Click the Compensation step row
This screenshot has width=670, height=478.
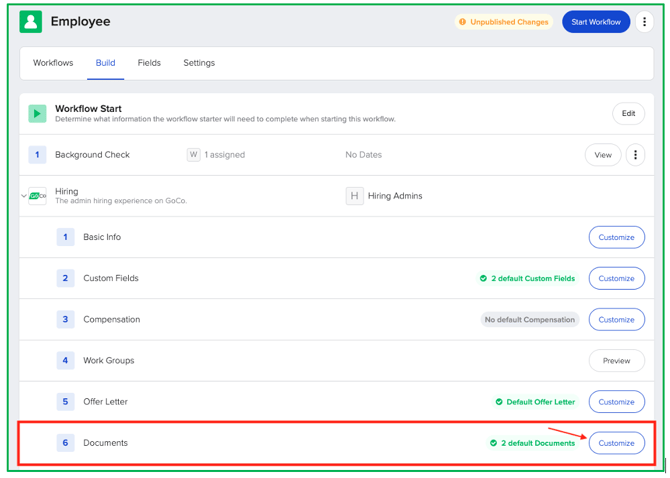[111, 320]
